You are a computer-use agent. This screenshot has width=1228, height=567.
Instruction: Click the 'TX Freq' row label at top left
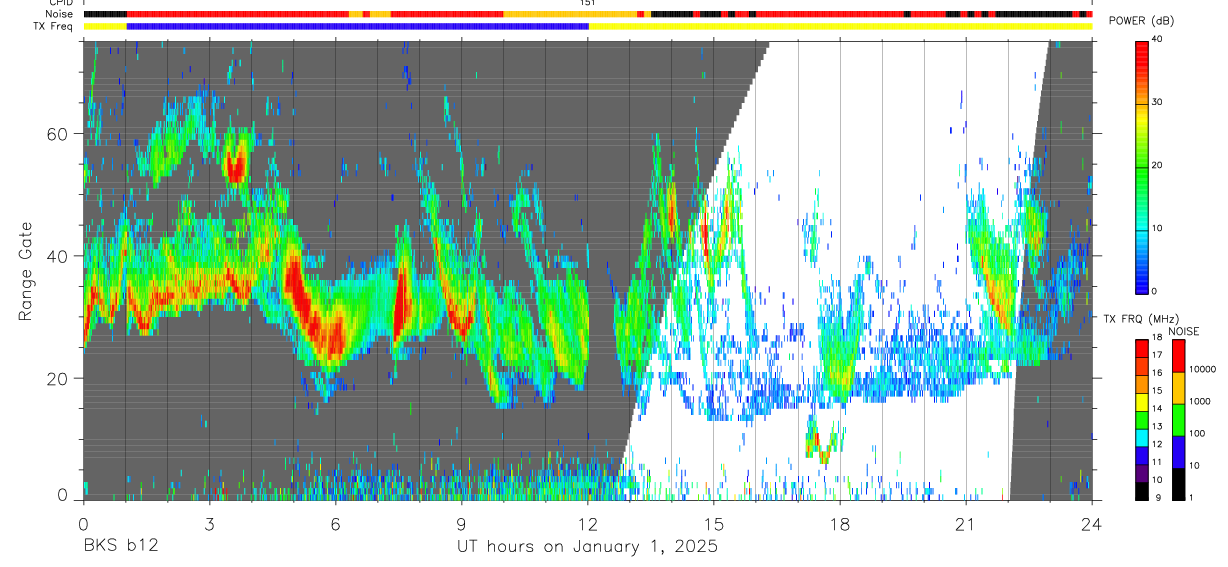point(52,25)
